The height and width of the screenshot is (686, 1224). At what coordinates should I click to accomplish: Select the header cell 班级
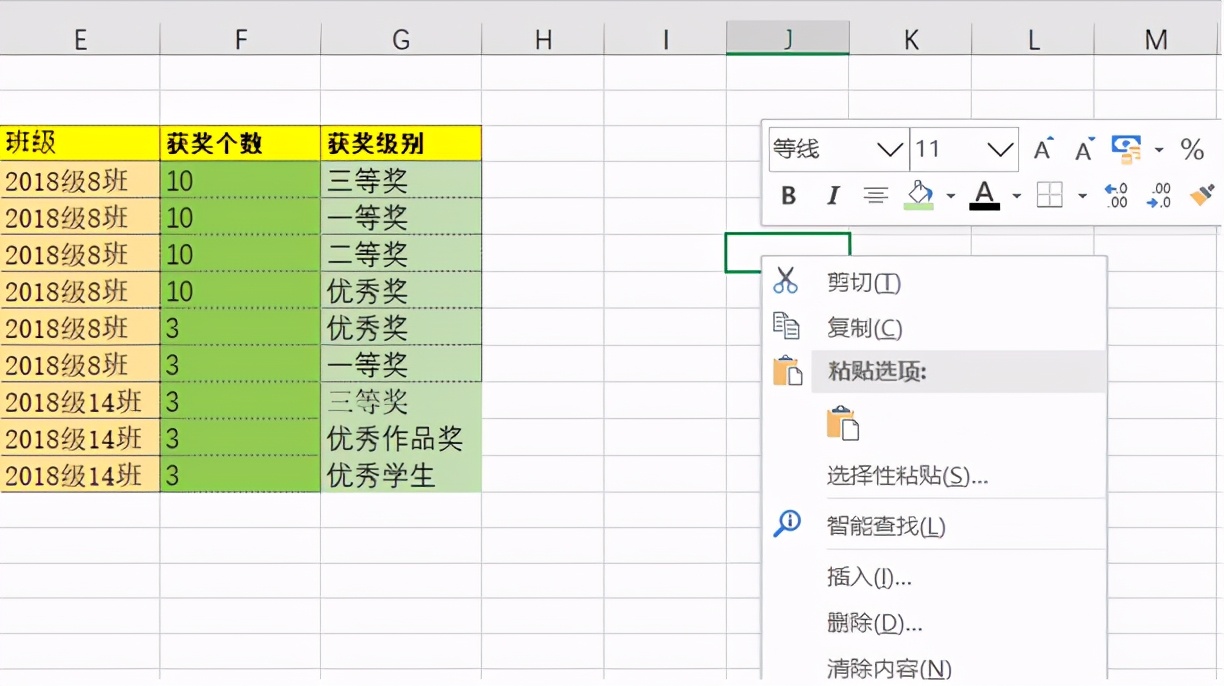pyautogui.click(x=80, y=143)
